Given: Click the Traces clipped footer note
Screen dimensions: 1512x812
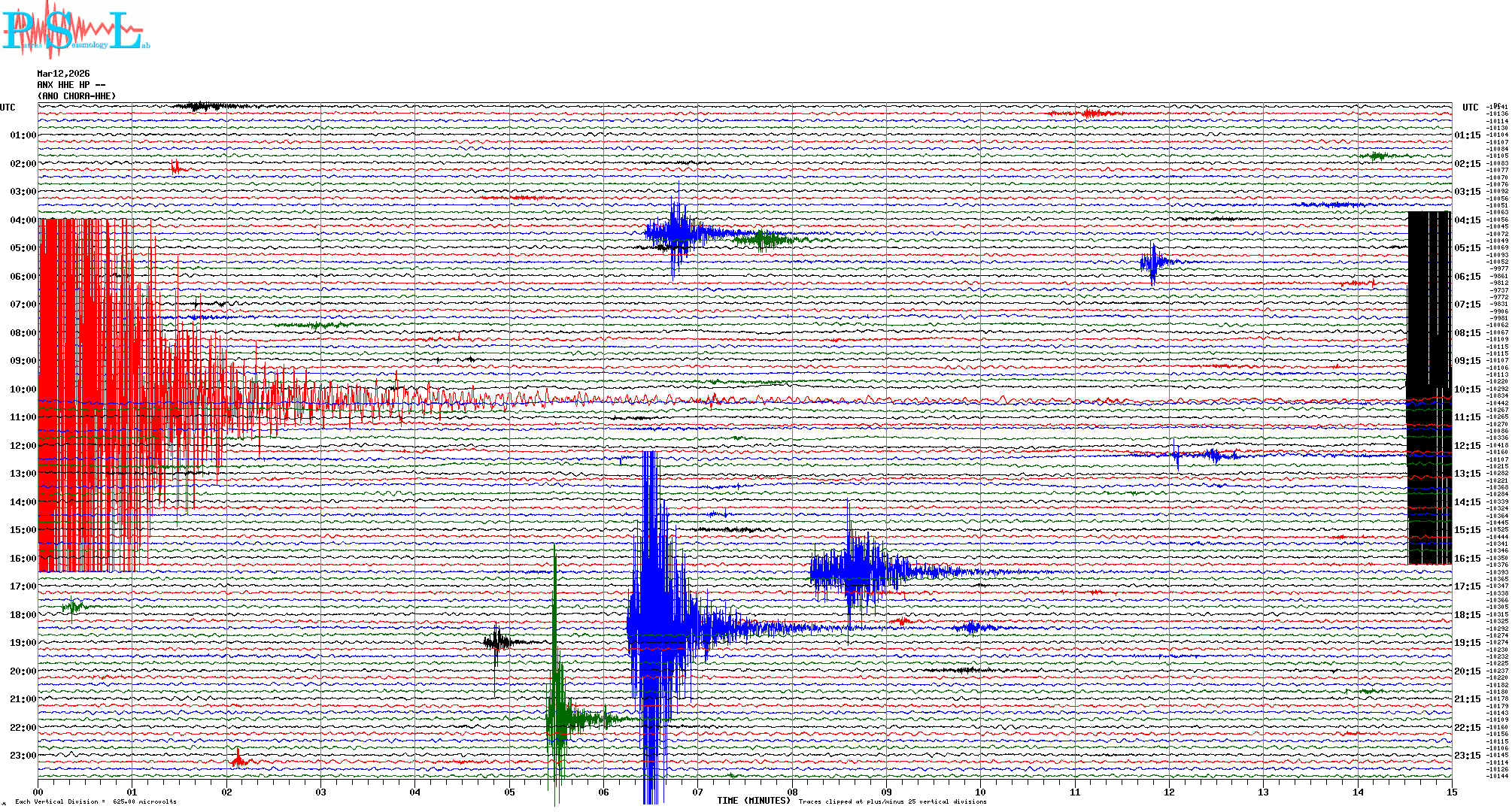Looking at the screenshot, I should [x=892, y=801].
